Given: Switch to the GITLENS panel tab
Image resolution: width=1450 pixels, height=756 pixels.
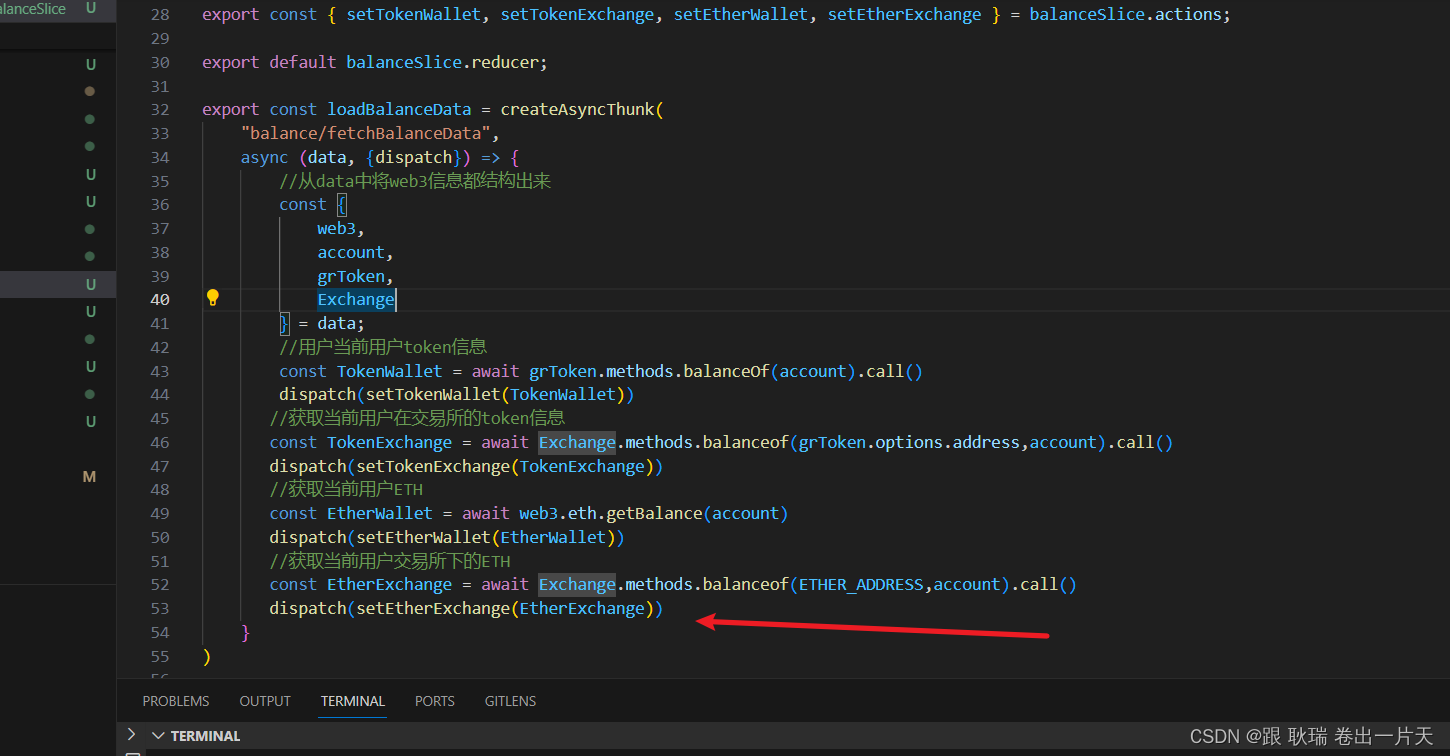Looking at the screenshot, I should click(511, 701).
